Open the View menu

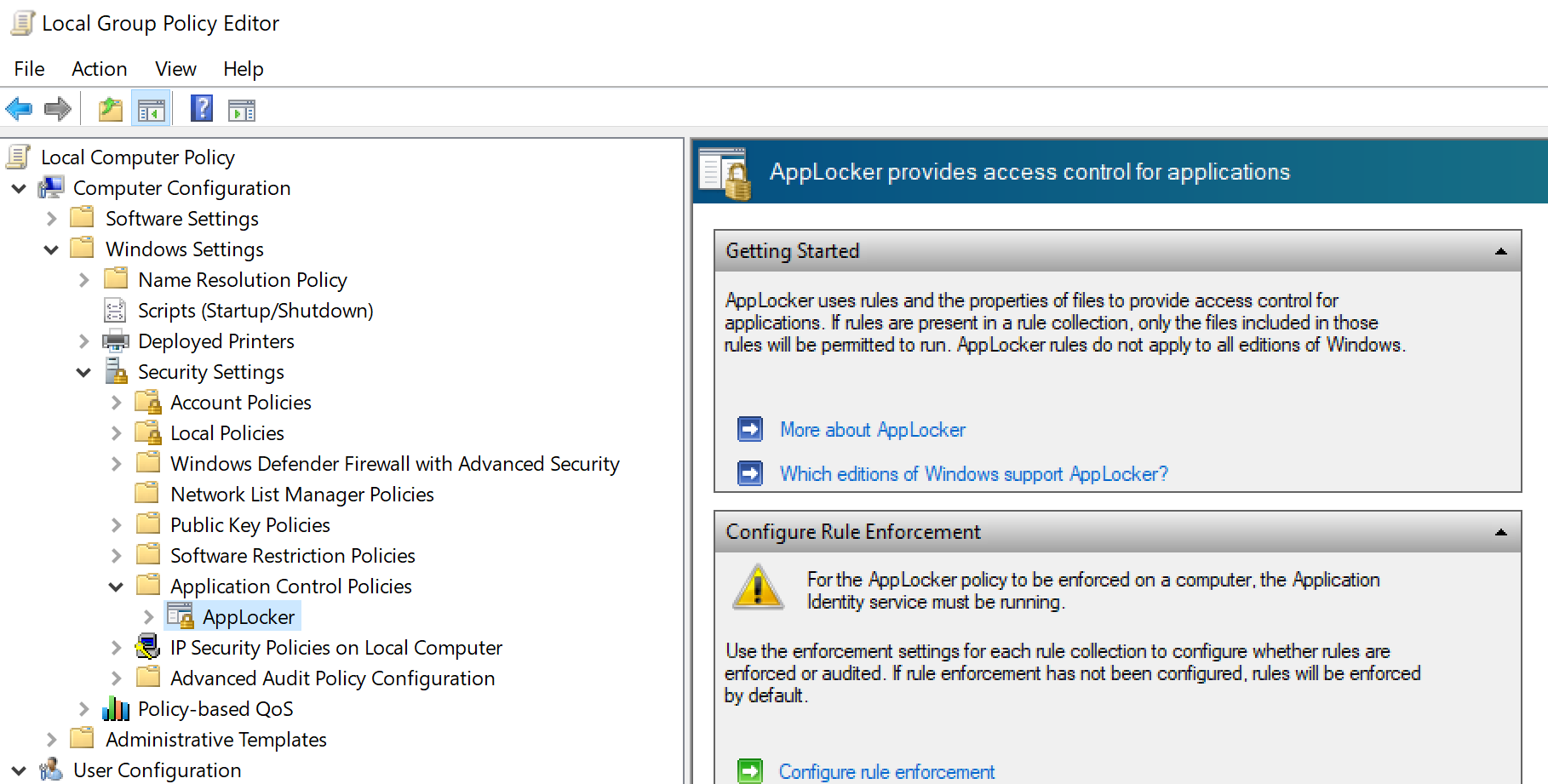(x=175, y=69)
